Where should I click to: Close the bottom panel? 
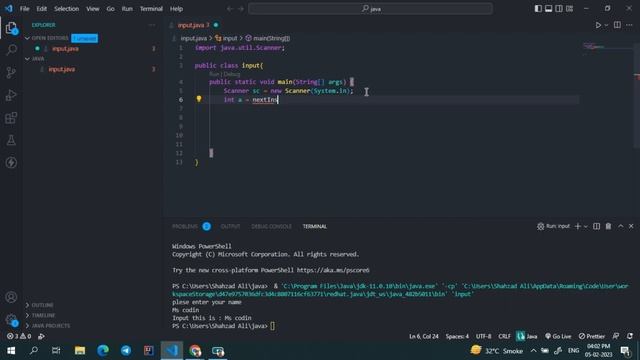[631, 226]
